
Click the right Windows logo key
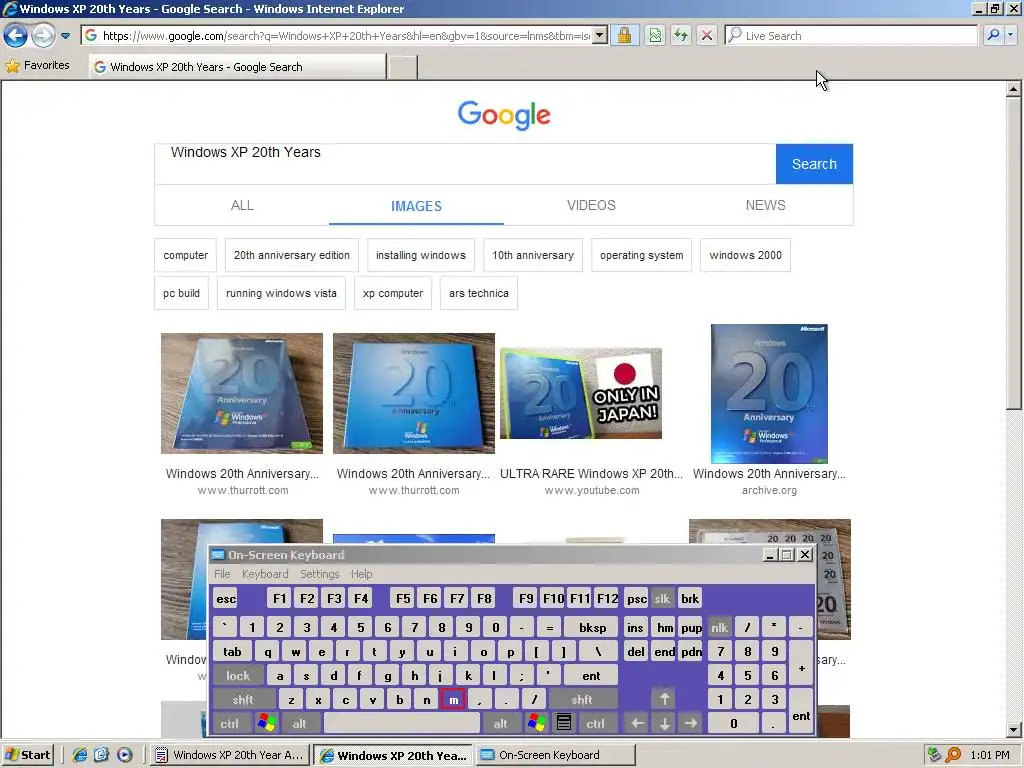(537, 723)
